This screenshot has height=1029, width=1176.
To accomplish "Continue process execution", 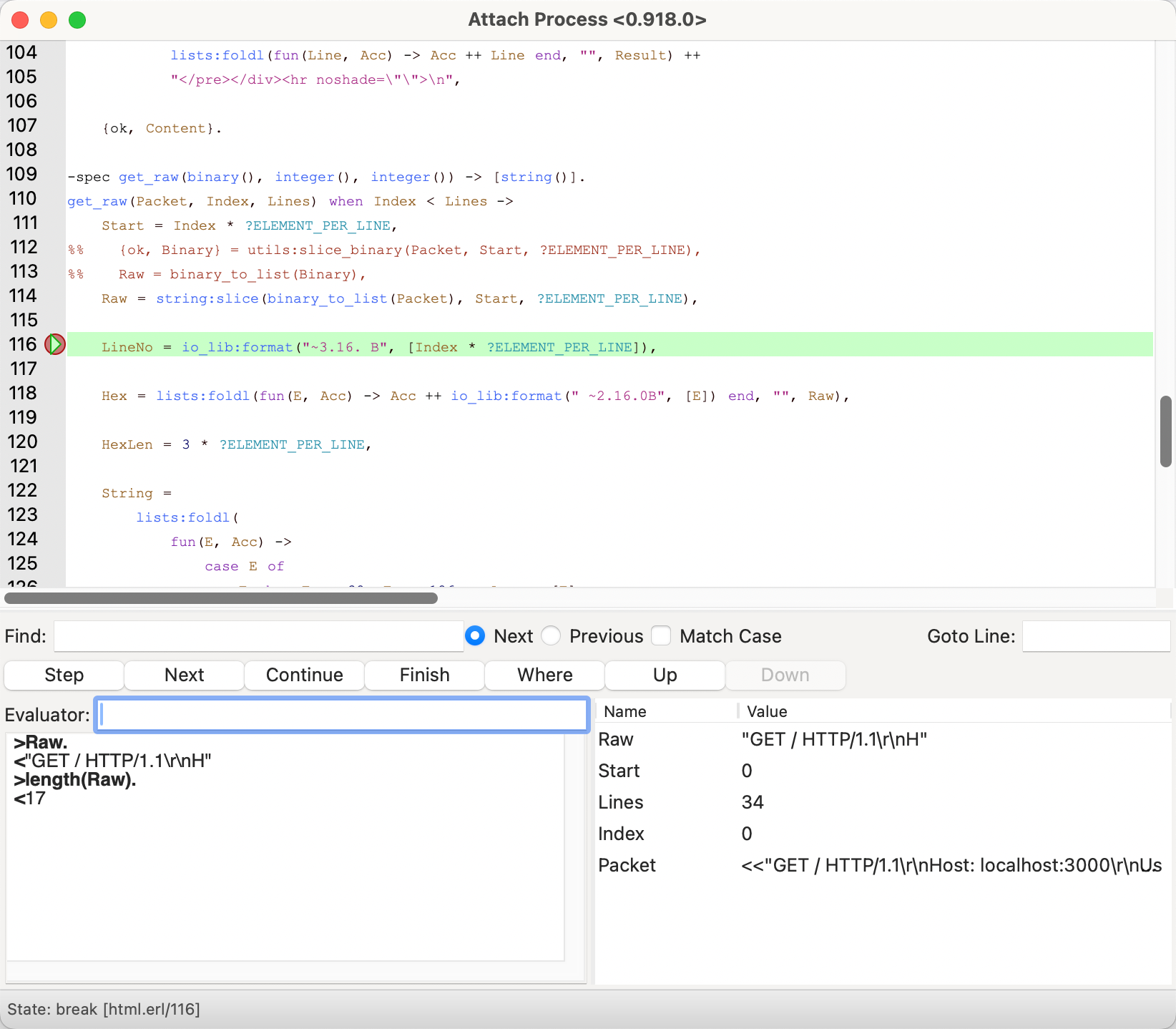I will [304, 675].
